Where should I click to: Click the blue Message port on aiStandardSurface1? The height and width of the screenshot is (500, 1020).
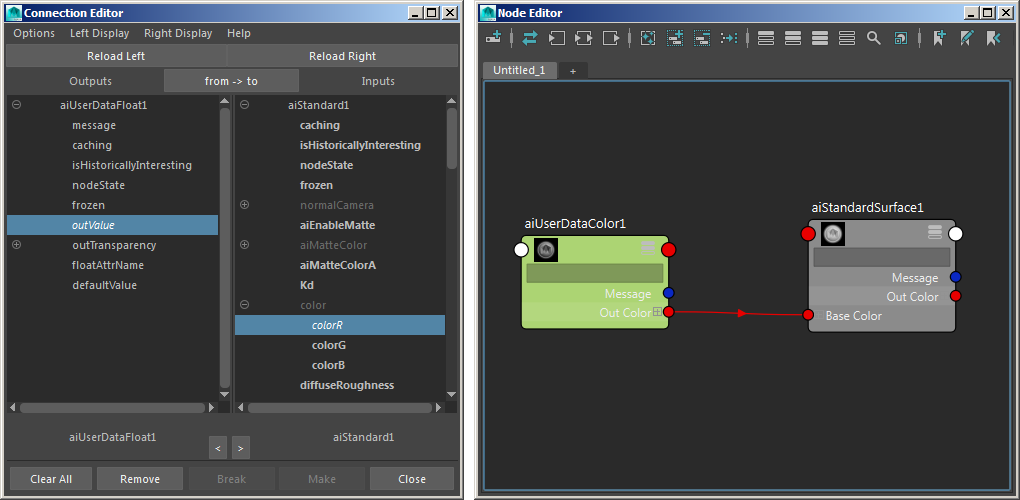click(956, 277)
